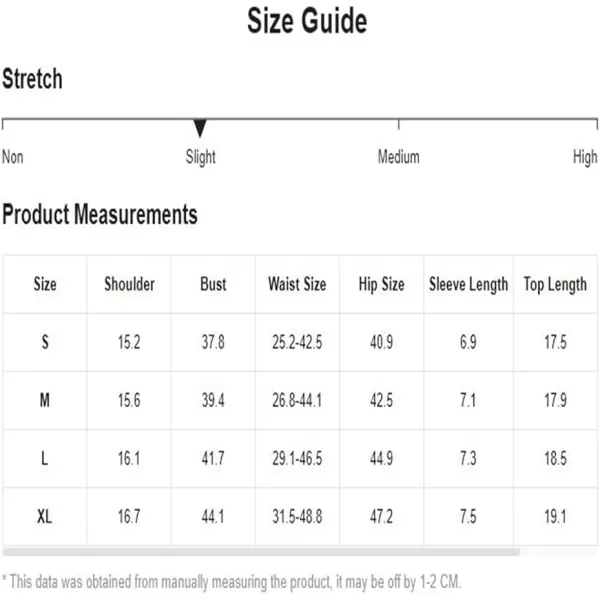Click the bust value 41.7 cell
Screen dimensions: 600x600
(213, 458)
